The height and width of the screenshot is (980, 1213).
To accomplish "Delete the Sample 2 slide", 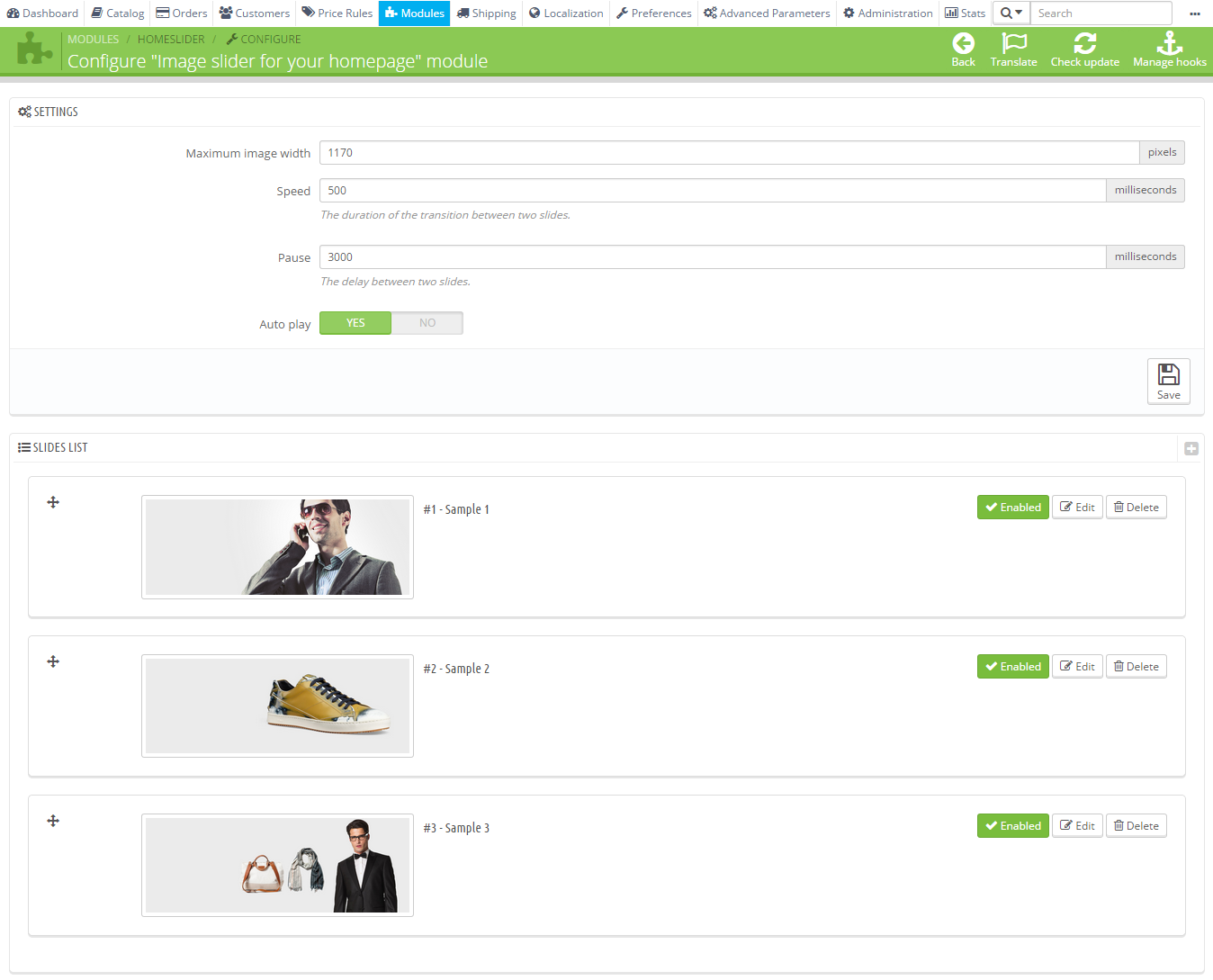I will (1136, 667).
